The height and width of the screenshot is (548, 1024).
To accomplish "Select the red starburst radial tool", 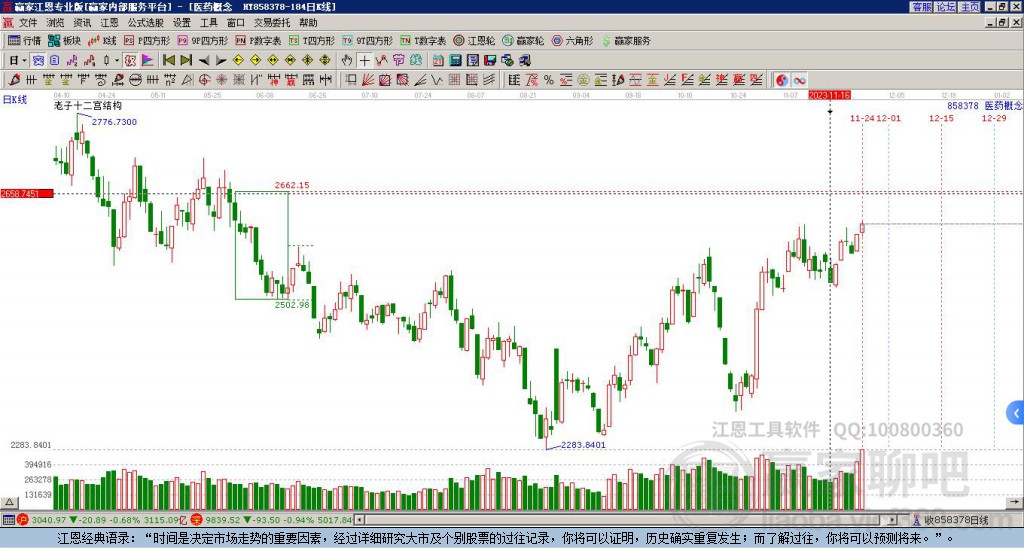I will (x=221, y=80).
